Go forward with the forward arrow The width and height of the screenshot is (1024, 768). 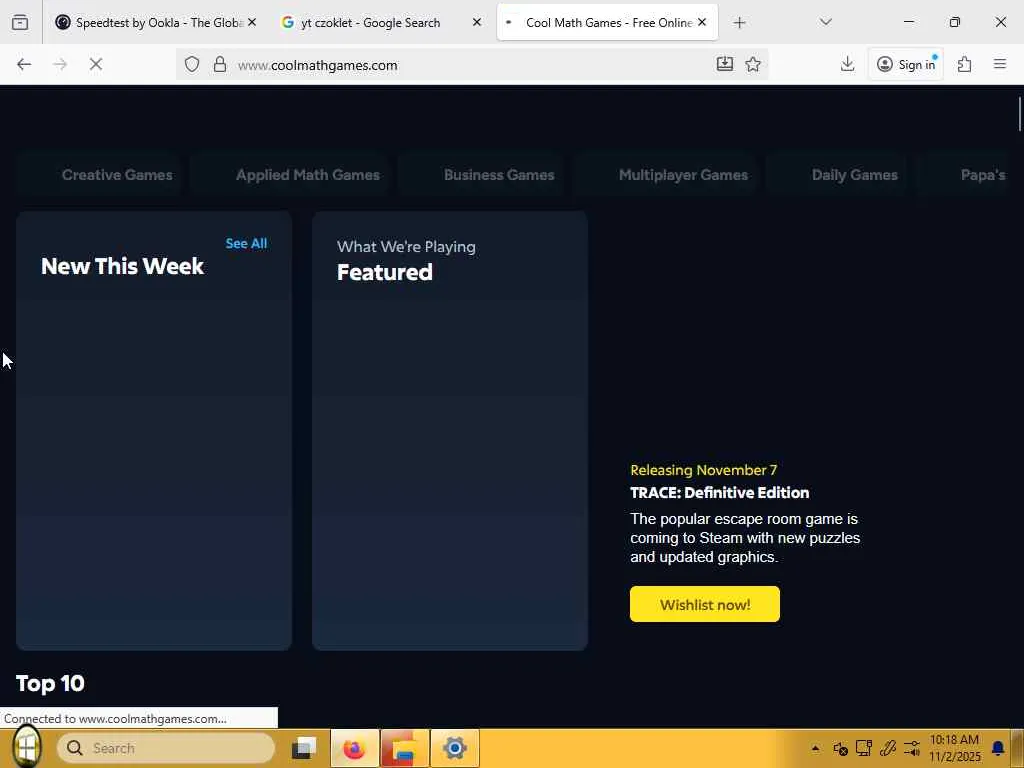point(60,64)
